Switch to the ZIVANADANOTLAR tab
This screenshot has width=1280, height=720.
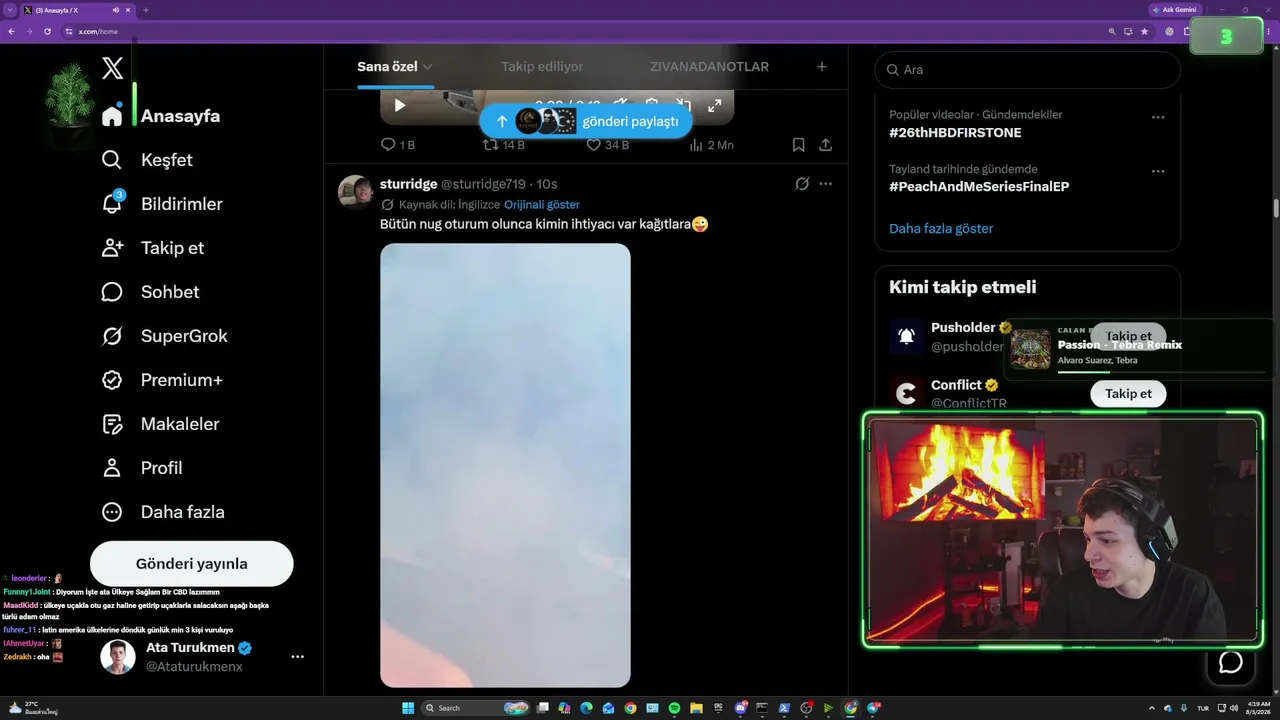coord(709,67)
